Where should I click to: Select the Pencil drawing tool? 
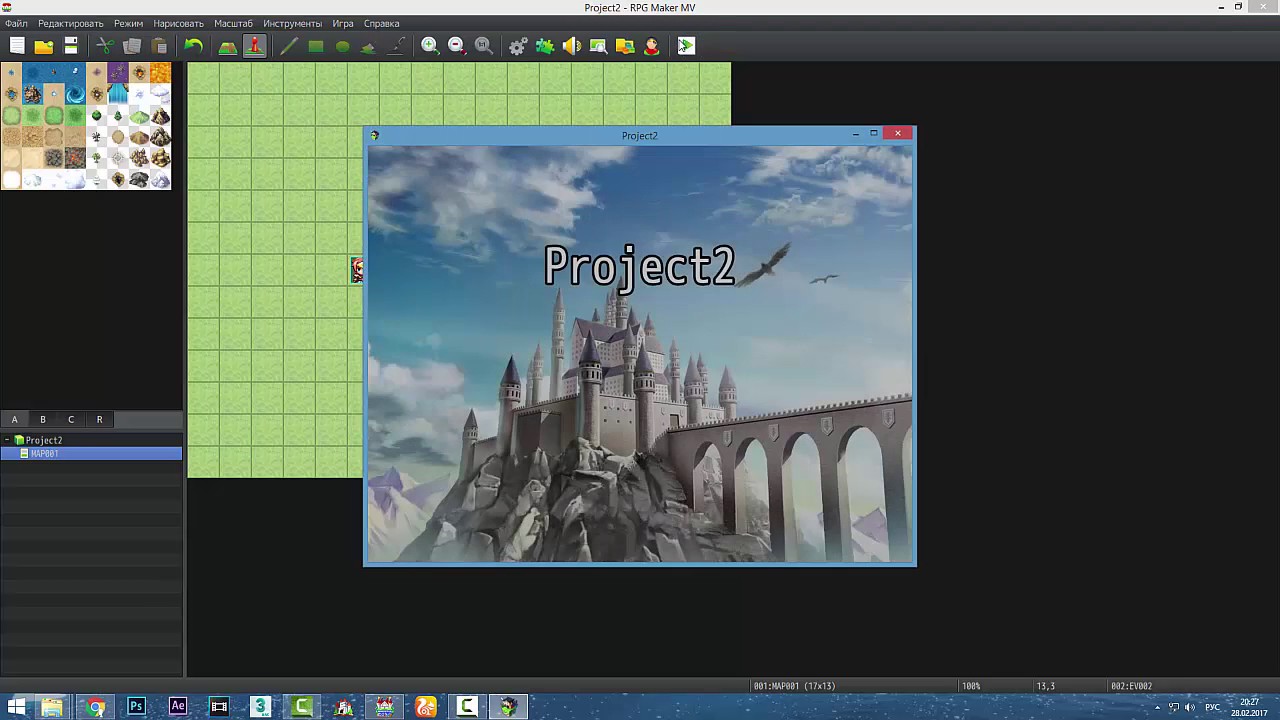click(x=289, y=46)
